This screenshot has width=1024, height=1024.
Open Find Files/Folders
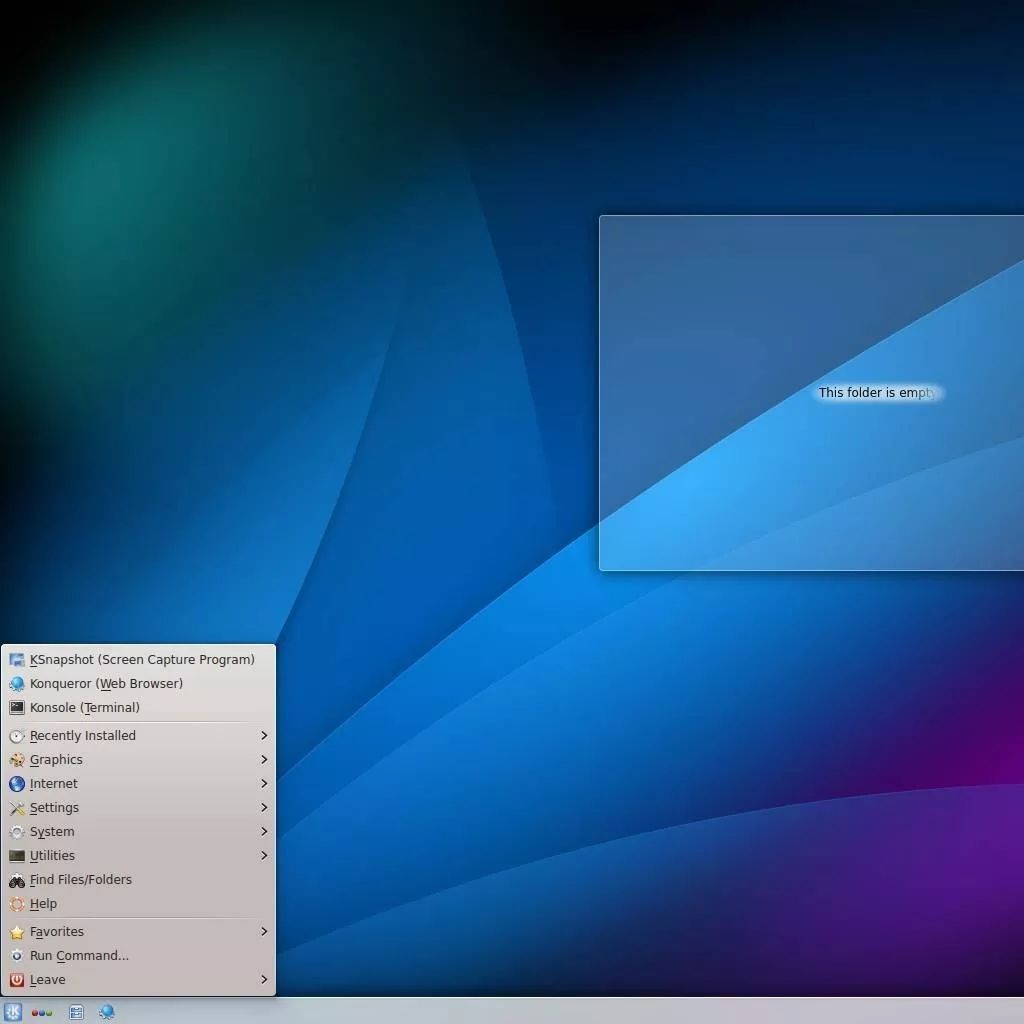coord(80,880)
